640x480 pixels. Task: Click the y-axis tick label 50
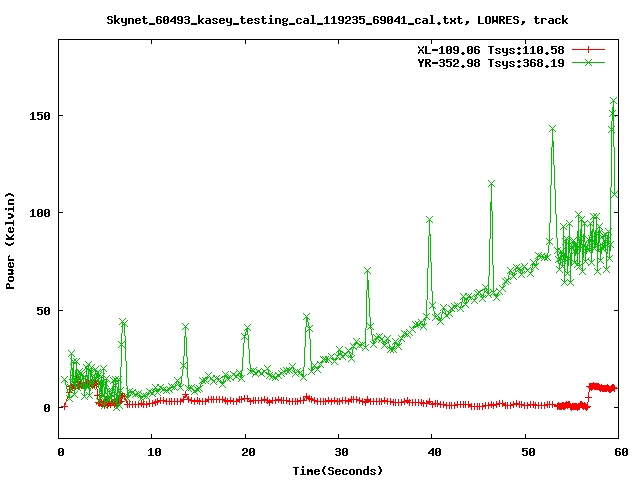(x=43, y=311)
